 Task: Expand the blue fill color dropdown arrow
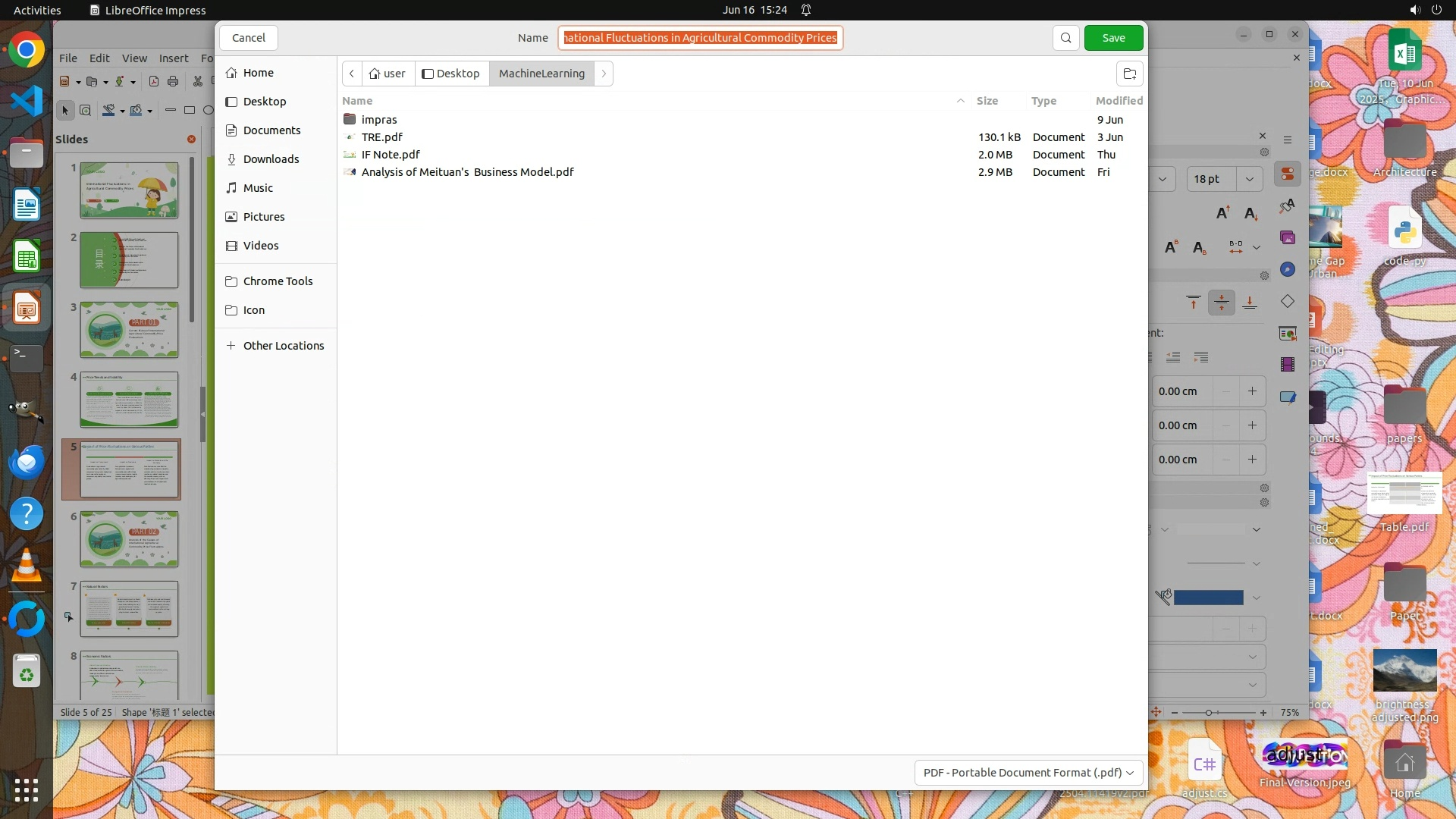tap(1257, 598)
